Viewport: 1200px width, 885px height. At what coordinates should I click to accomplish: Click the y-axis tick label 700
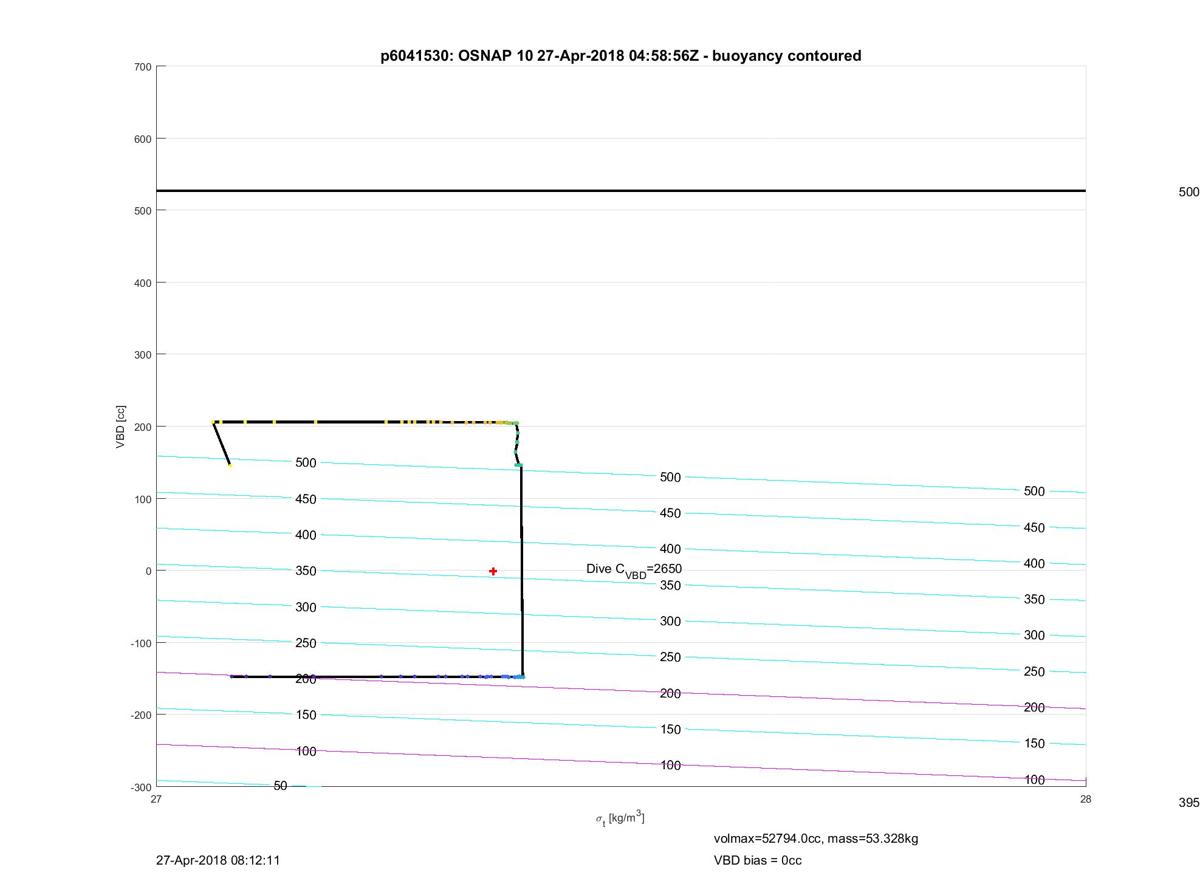coord(143,67)
